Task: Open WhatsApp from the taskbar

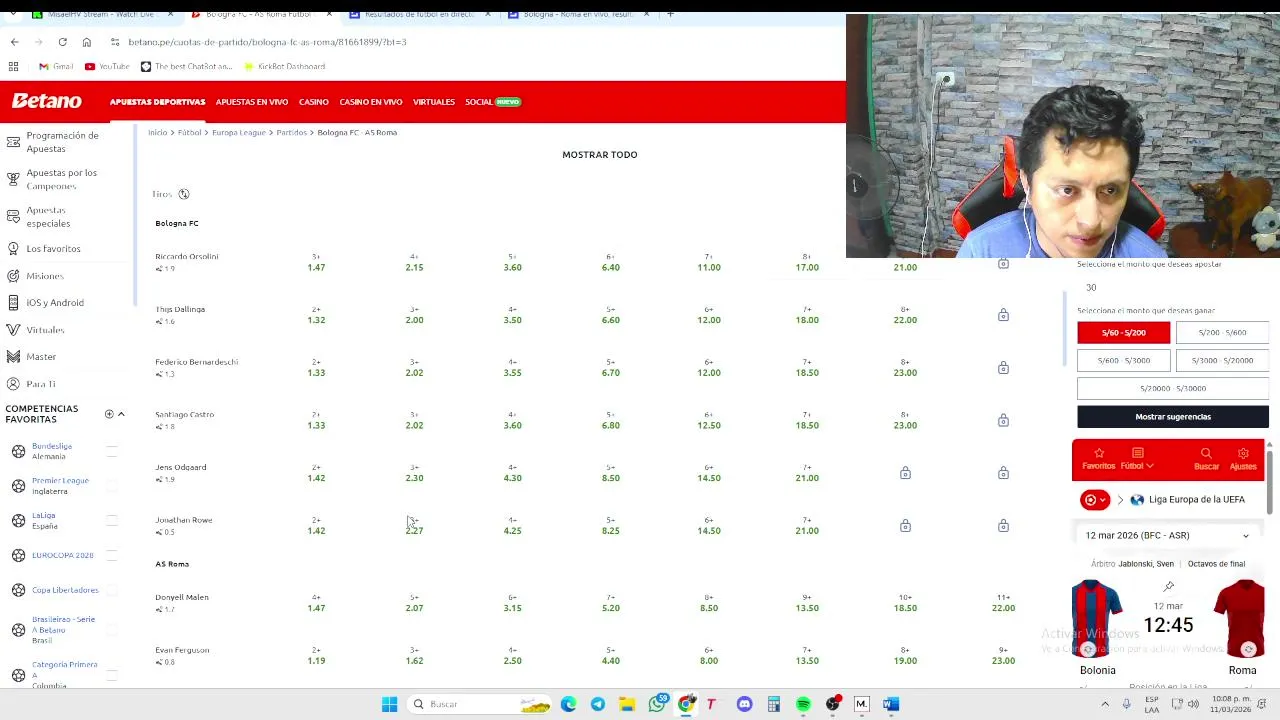Action: [657, 704]
